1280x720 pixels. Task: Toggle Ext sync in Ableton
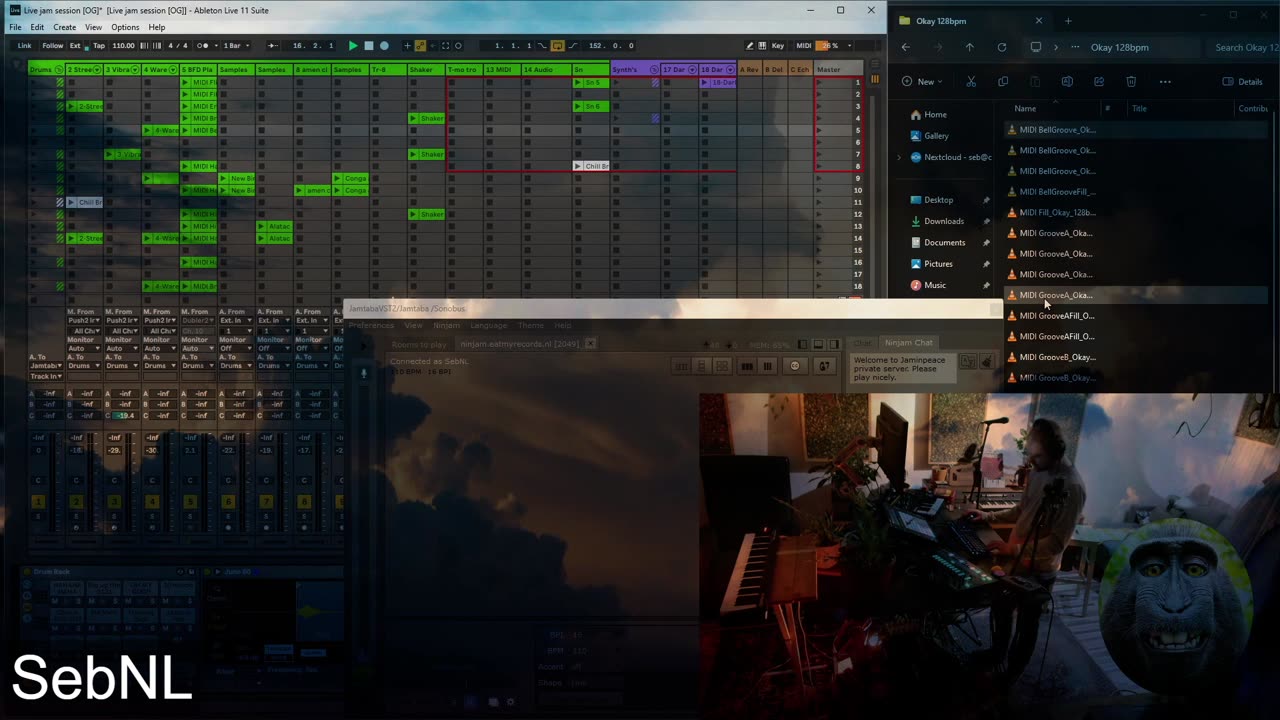[x=75, y=45]
